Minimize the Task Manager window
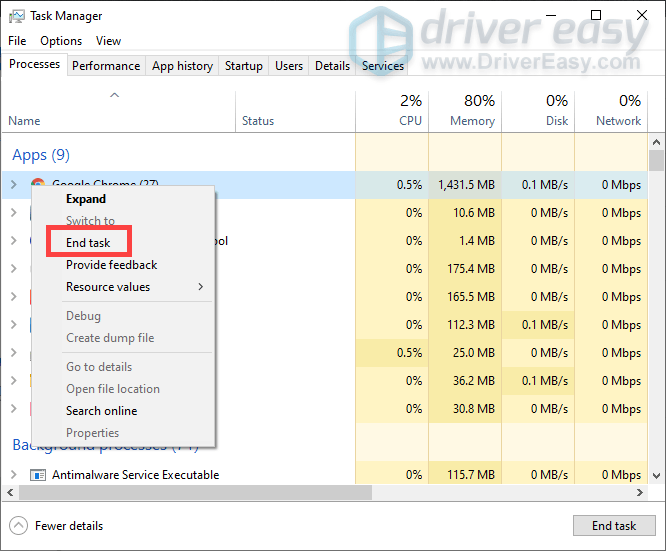Screen dimensions: 666x551 tap(551, 15)
